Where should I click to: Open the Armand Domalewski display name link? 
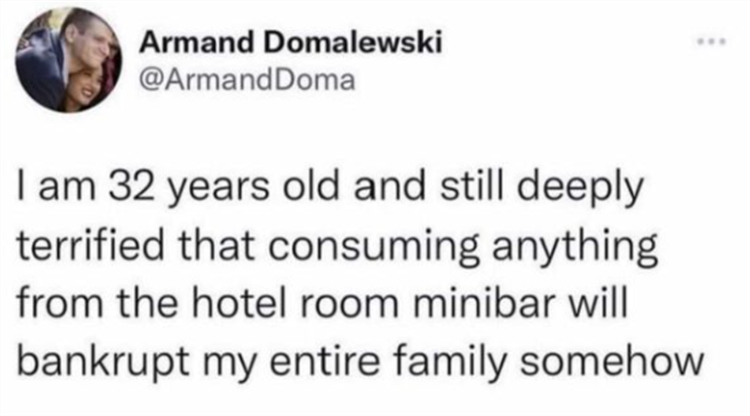[x=277, y=44]
